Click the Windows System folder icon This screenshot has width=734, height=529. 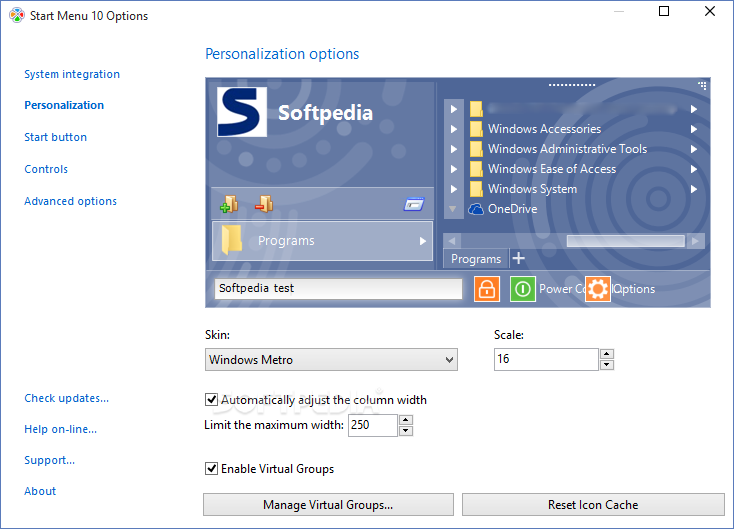coord(476,189)
